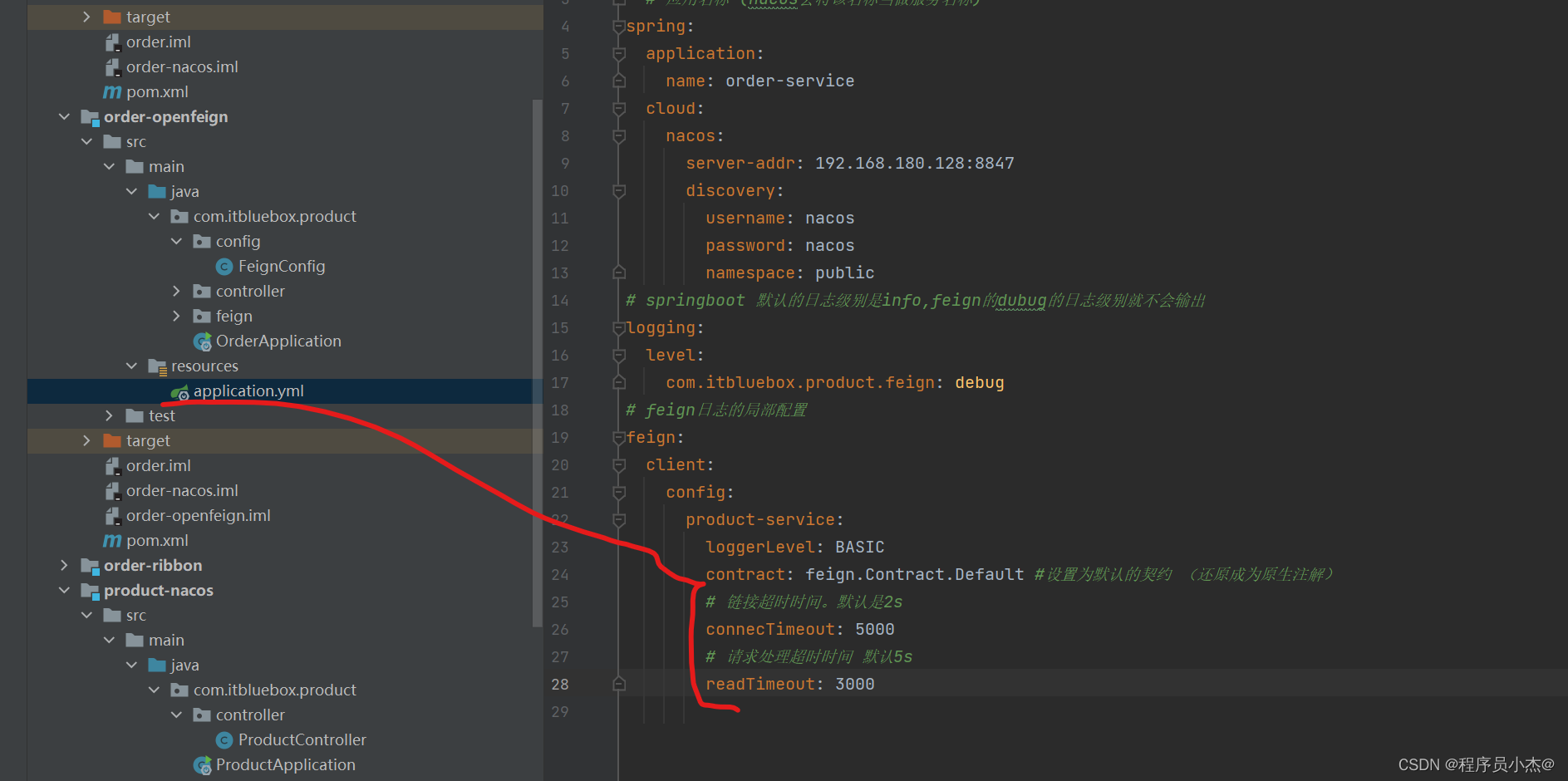Click the 'username: nacos' line
The image size is (1568, 781).
coord(779,218)
